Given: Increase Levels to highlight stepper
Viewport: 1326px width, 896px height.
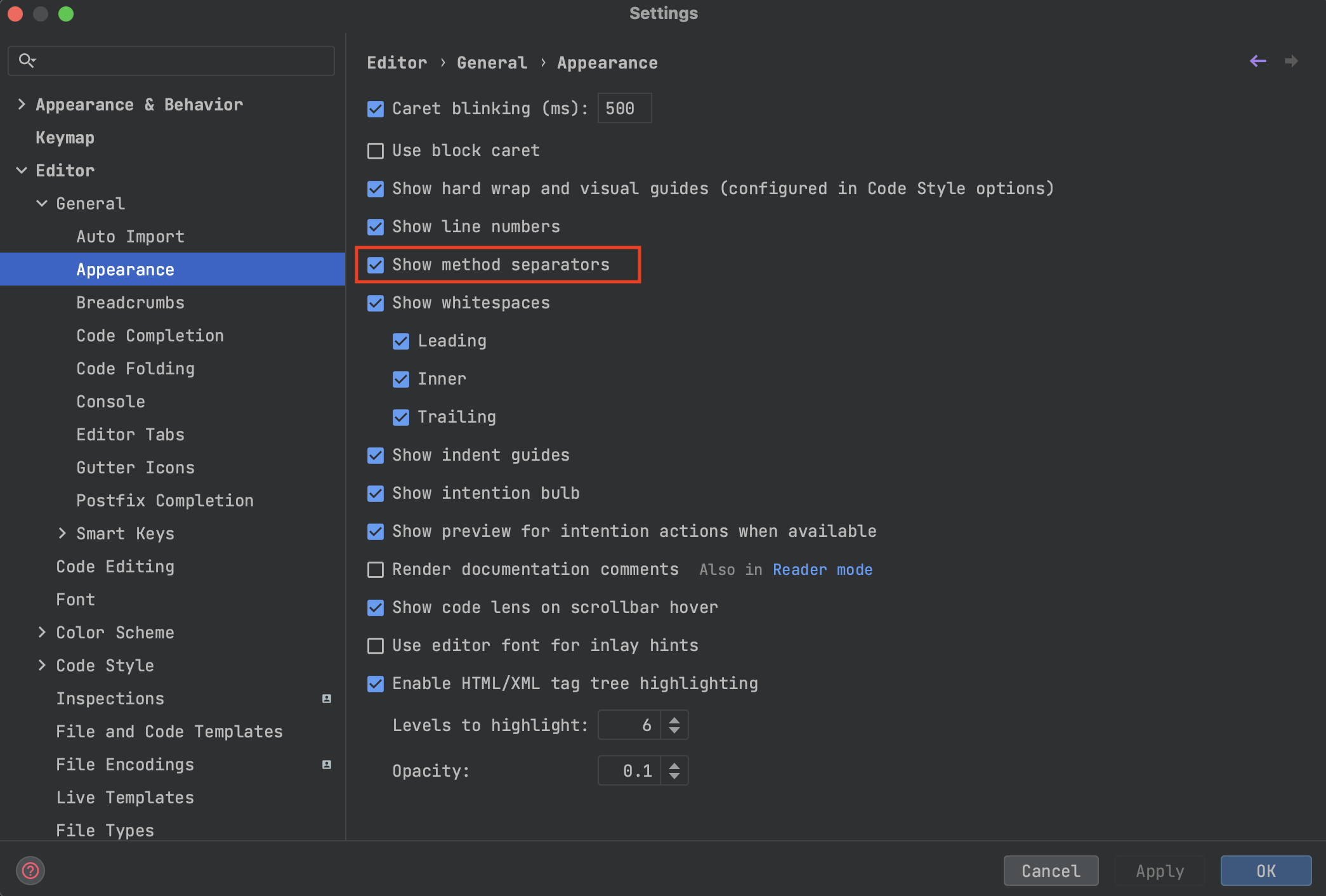Looking at the screenshot, I should coord(674,720).
